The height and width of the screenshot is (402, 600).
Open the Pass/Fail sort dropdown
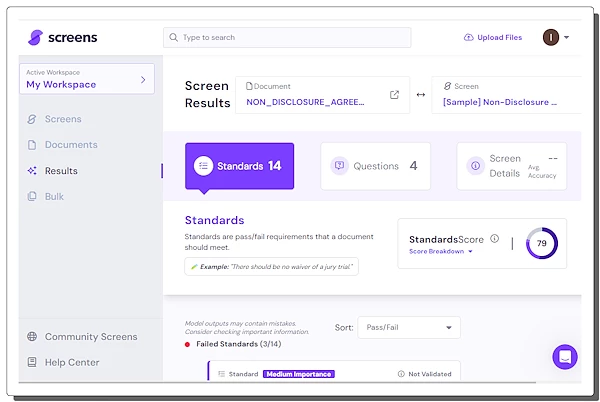[409, 327]
